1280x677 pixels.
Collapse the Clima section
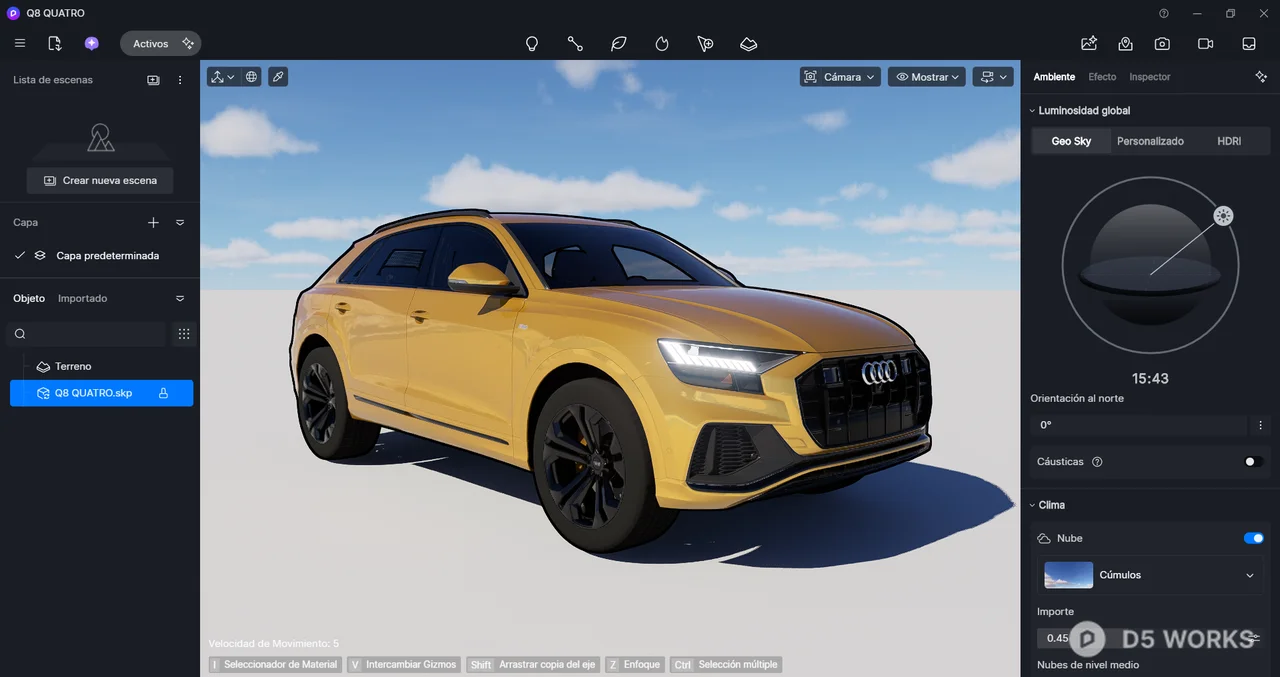tap(1046, 505)
